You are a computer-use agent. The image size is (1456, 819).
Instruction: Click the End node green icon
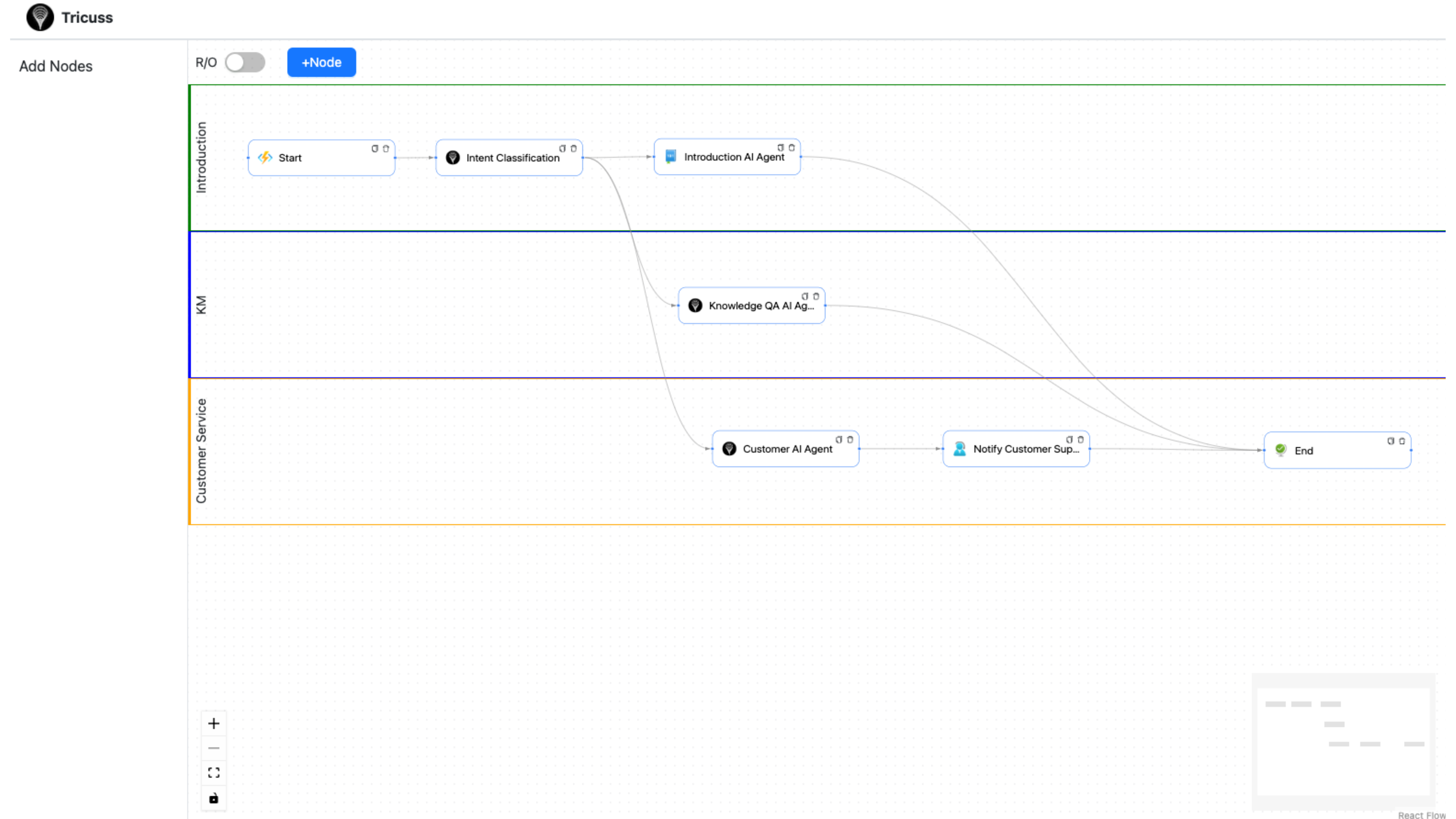[x=1281, y=448]
